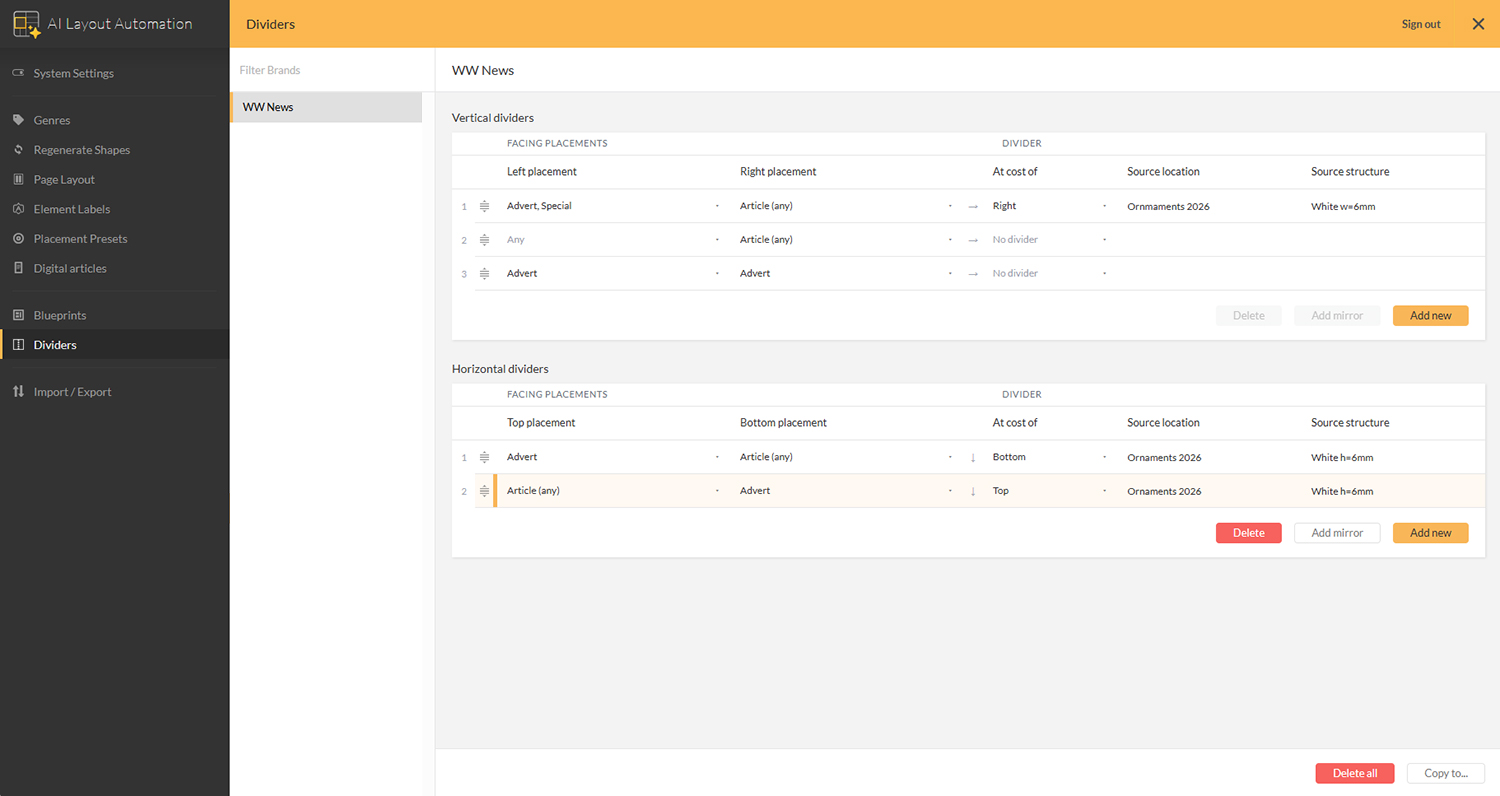Image resolution: width=1500 pixels, height=796 pixels.
Task: Click 'Ornaments 2026' in horizontal Advert row
Action: tap(1164, 458)
